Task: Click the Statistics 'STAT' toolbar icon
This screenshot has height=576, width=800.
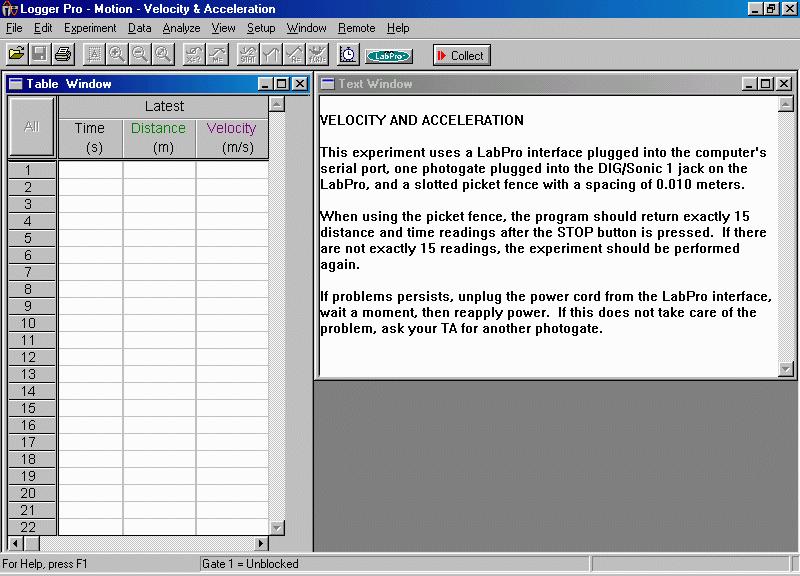Action: (x=248, y=55)
